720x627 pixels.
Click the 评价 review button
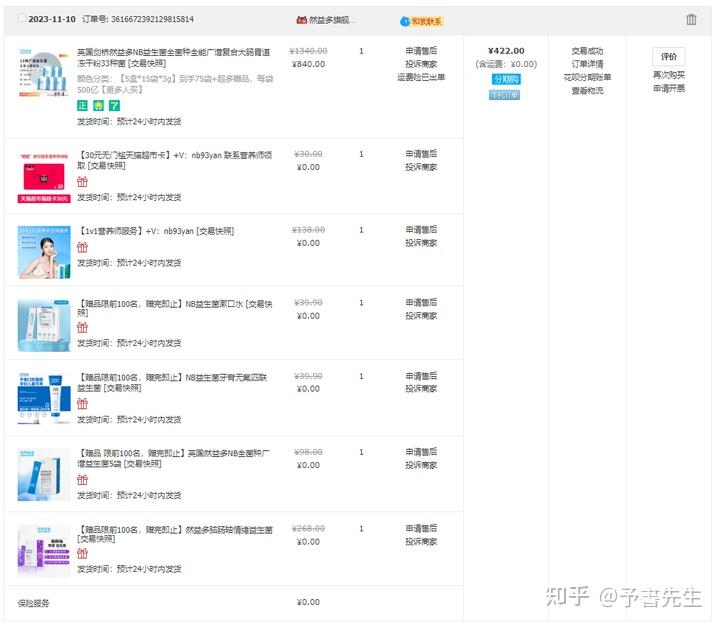tap(669, 56)
